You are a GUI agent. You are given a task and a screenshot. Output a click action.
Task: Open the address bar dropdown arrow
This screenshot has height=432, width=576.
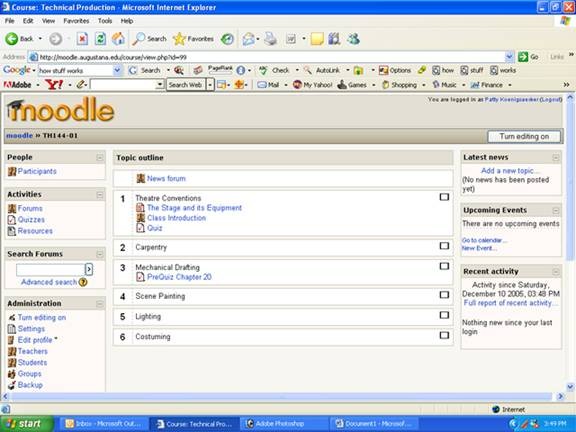click(510, 57)
